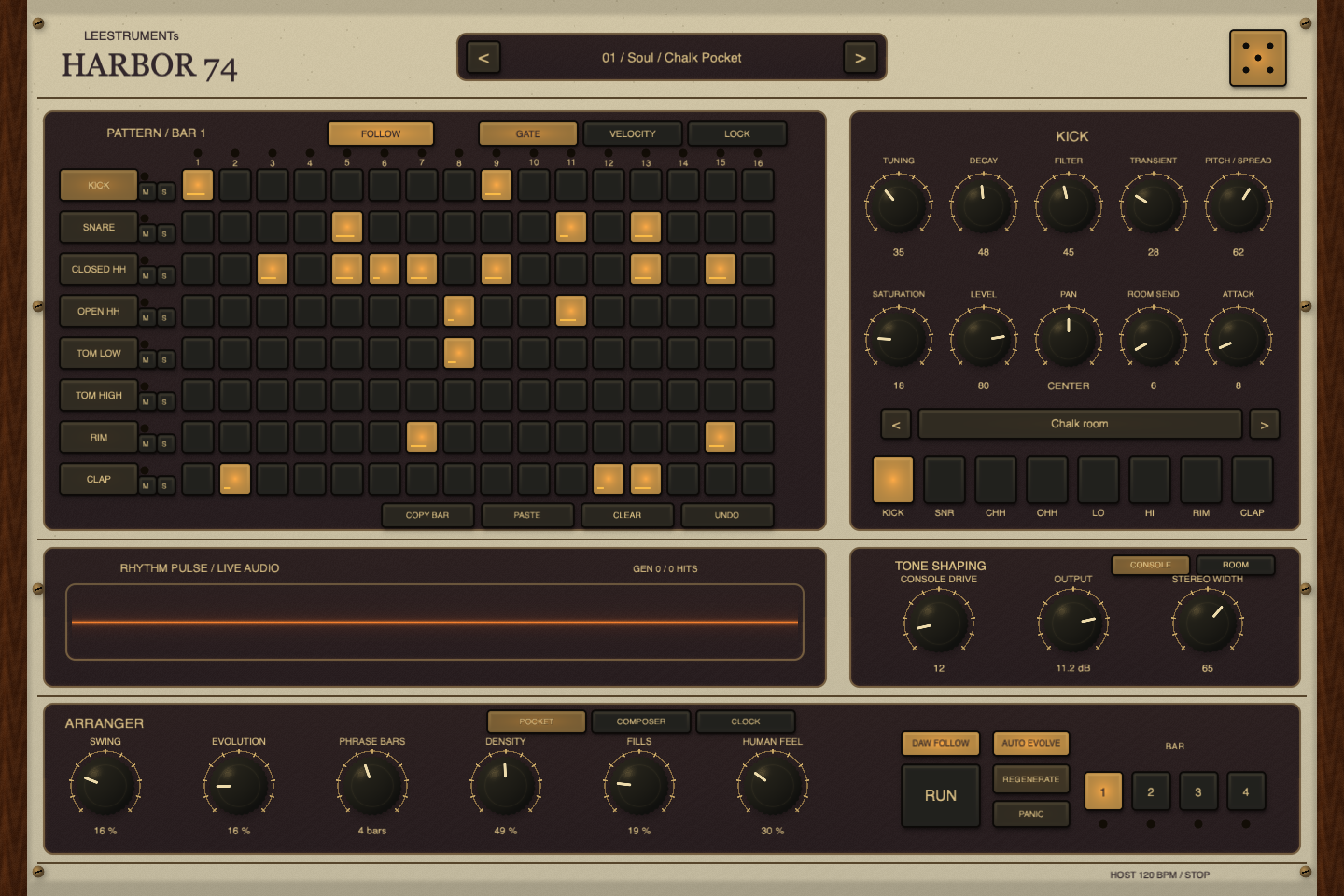The width and height of the screenshot is (1344, 896).
Task: Go to previous preset with left arrow
Action: pyautogui.click(x=483, y=58)
